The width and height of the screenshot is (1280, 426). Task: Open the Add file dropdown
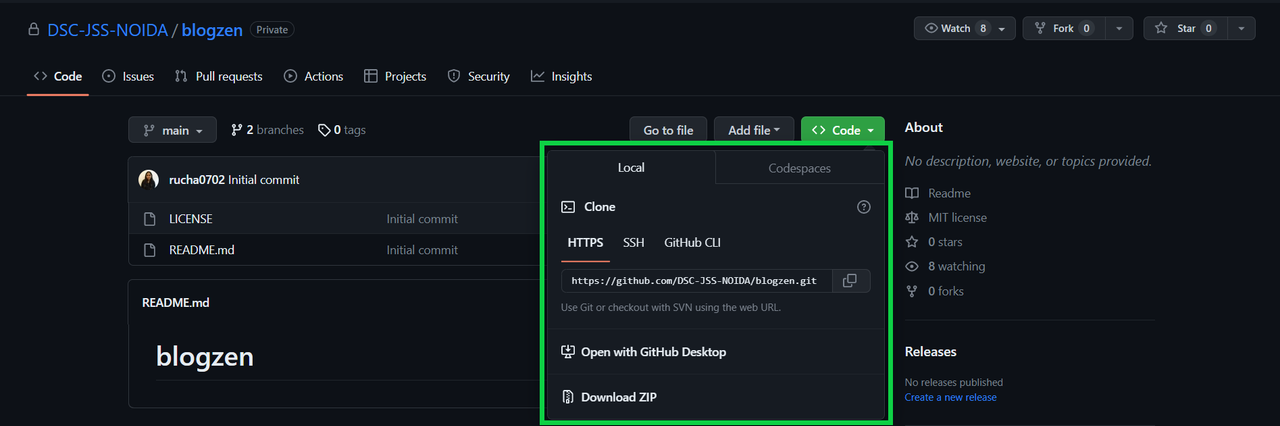754,130
